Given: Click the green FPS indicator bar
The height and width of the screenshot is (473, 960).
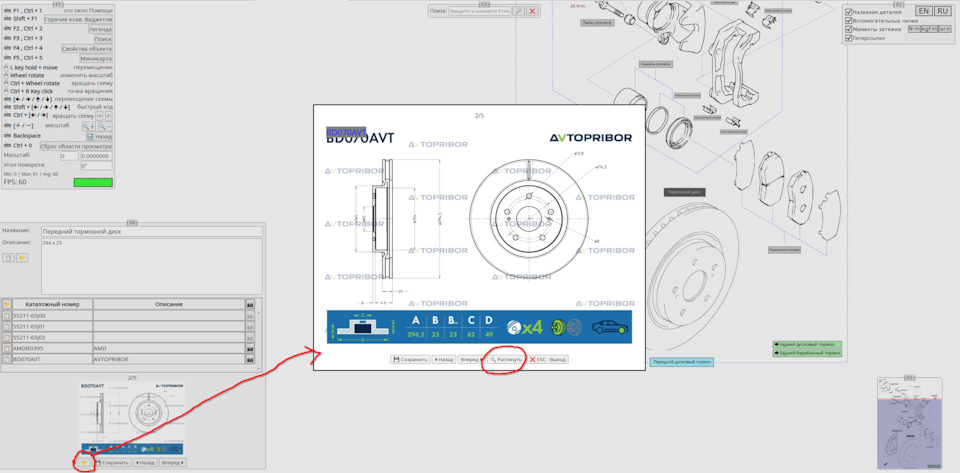Looking at the screenshot, I should pos(93,182).
